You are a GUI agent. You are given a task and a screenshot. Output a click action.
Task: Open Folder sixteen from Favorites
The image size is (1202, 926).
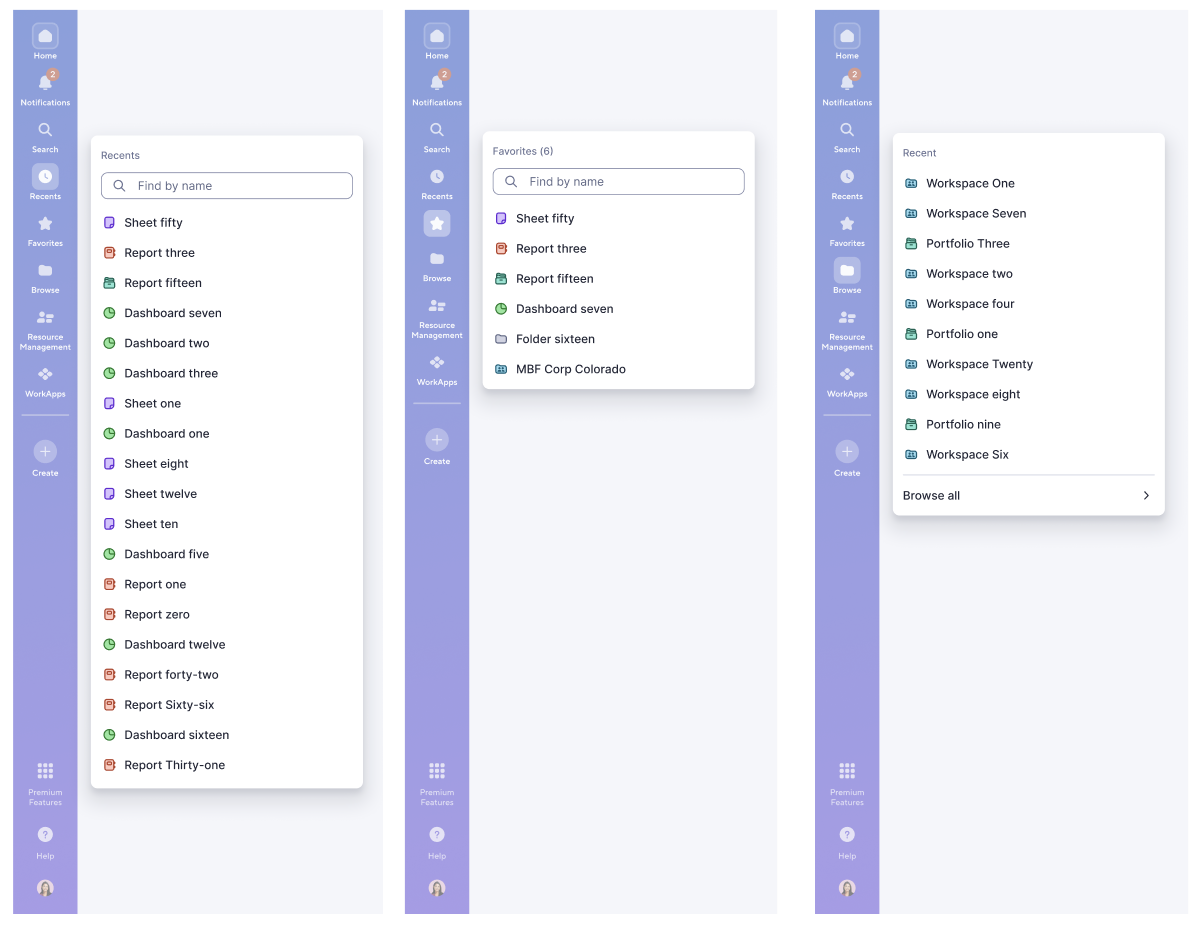(x=555, y=338)
